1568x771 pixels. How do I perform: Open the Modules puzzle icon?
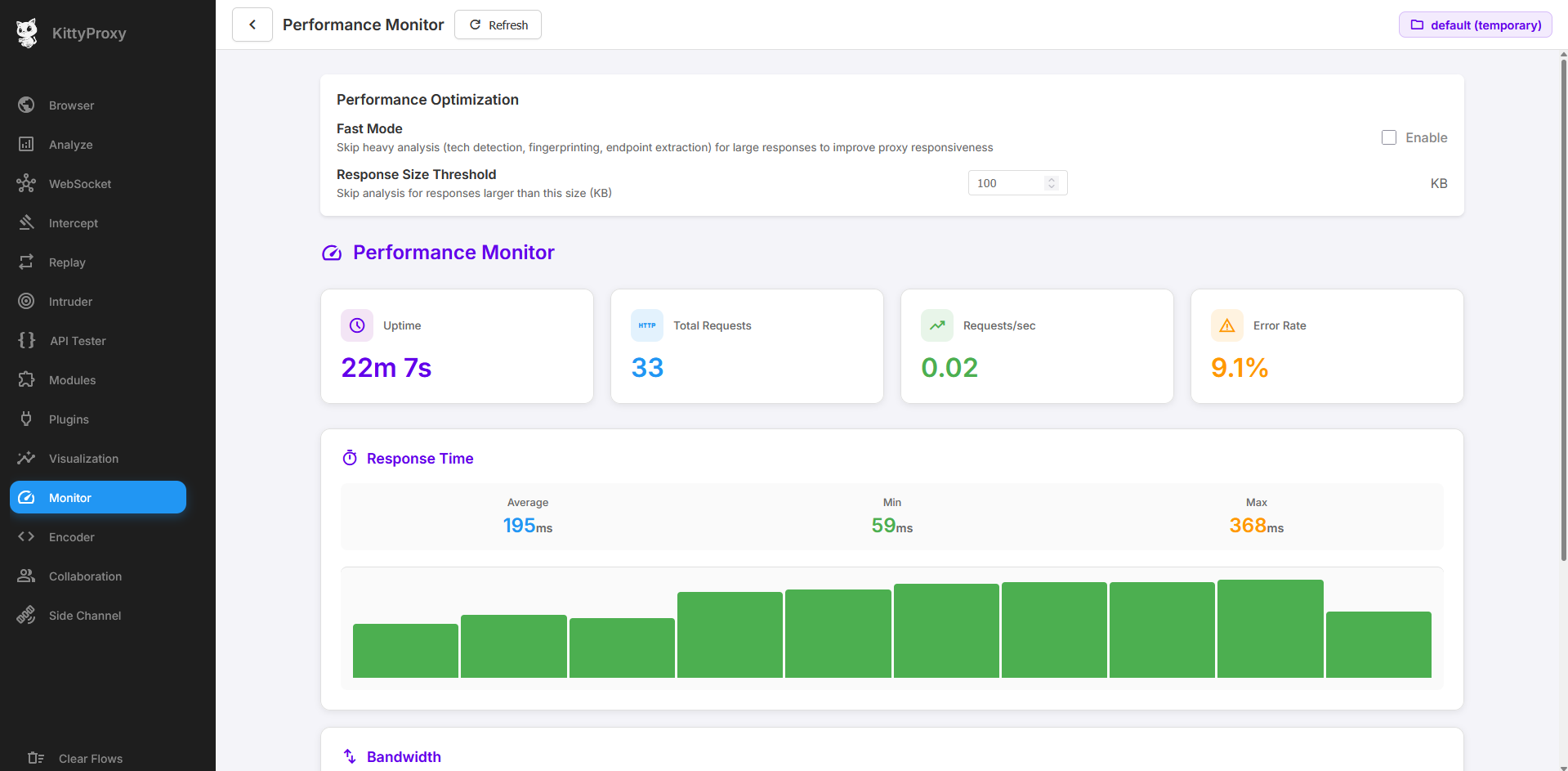(x=26, y=379)
